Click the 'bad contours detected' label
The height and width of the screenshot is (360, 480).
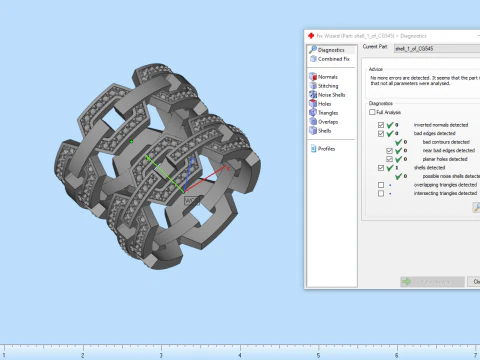446,142
